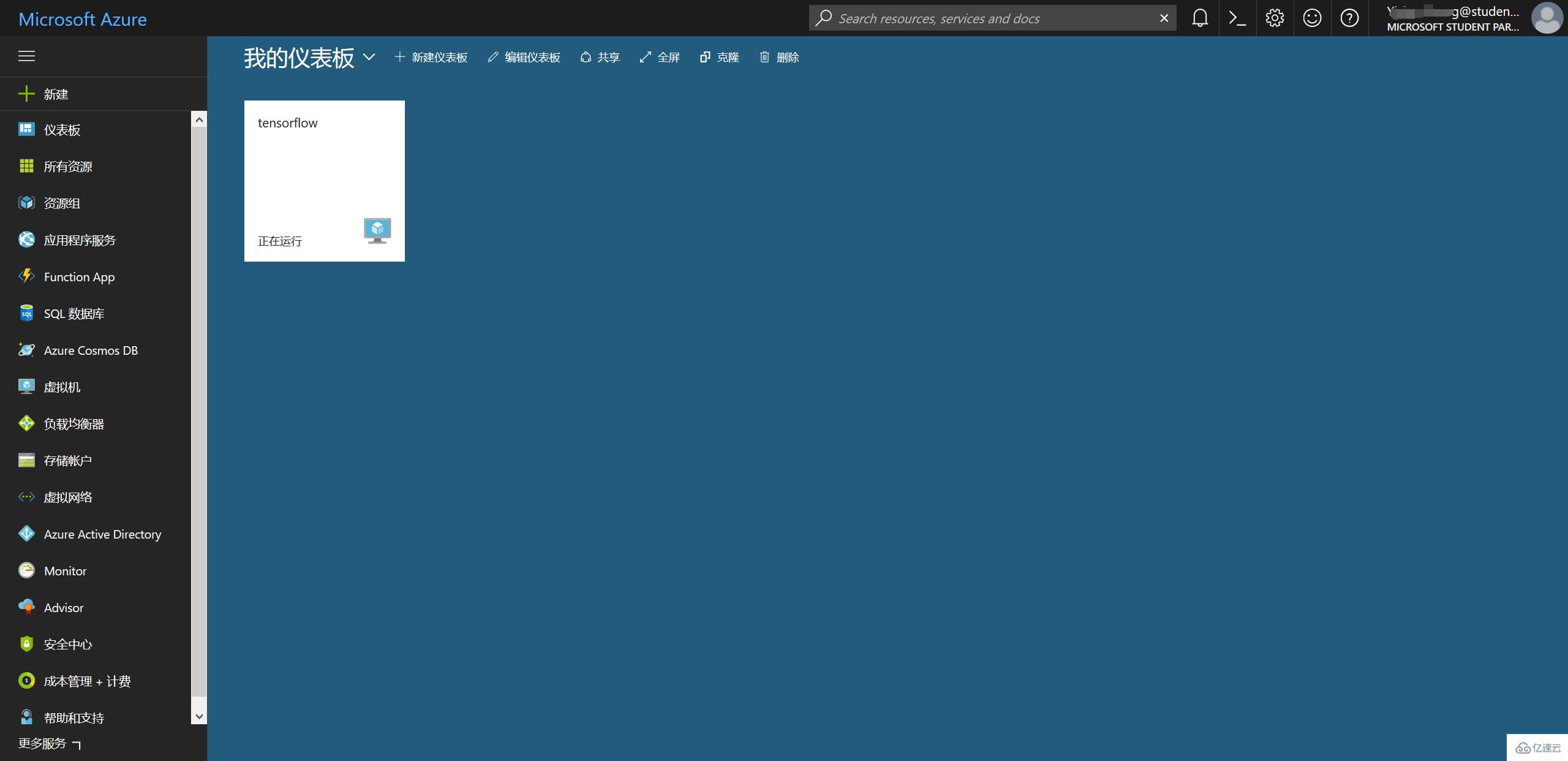Click the Azure Cosmos DB planet icon
1568x761 pixels.
tap(26, 350)
